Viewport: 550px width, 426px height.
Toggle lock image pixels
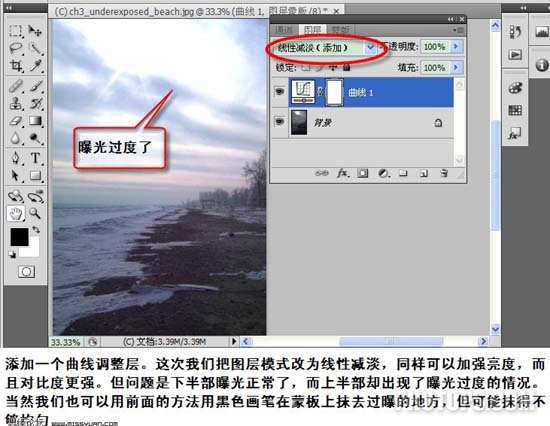click(x=320, y=67)
